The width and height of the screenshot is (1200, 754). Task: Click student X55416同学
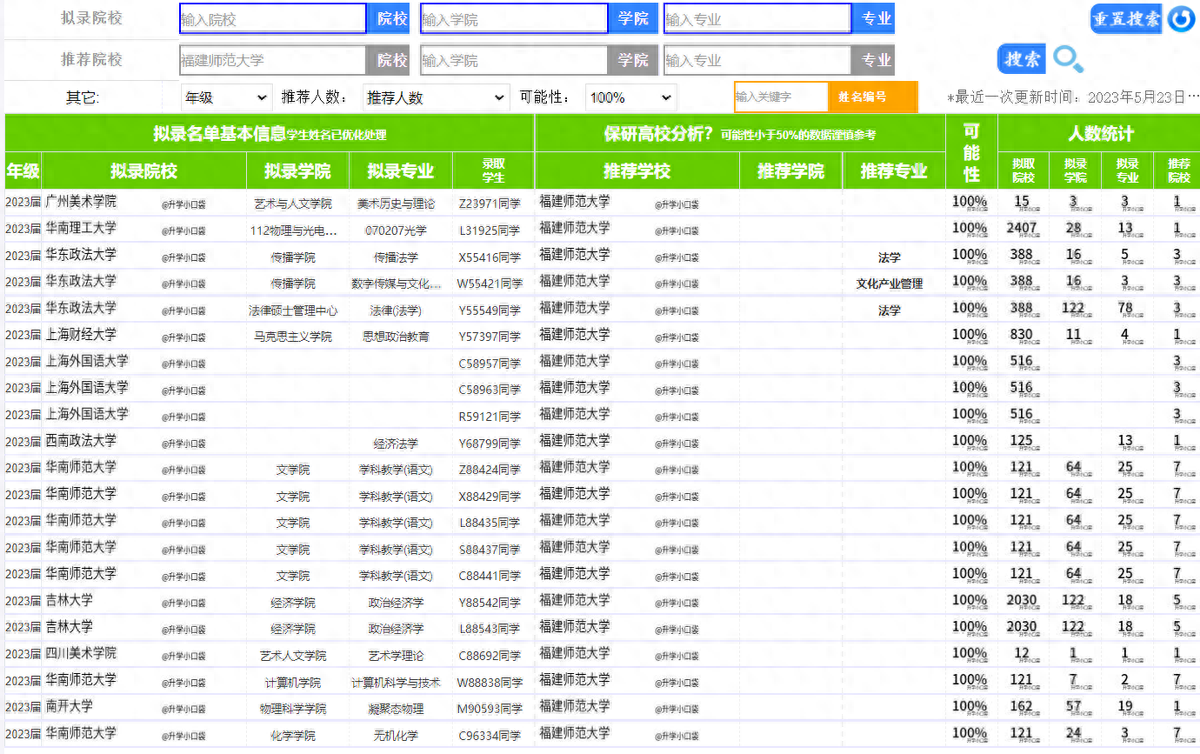490,258
